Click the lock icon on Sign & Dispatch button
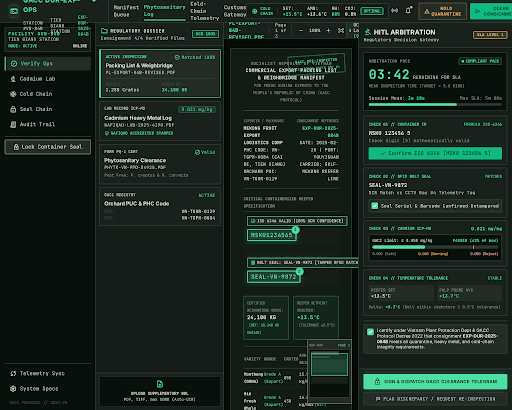 pos(377,381)
